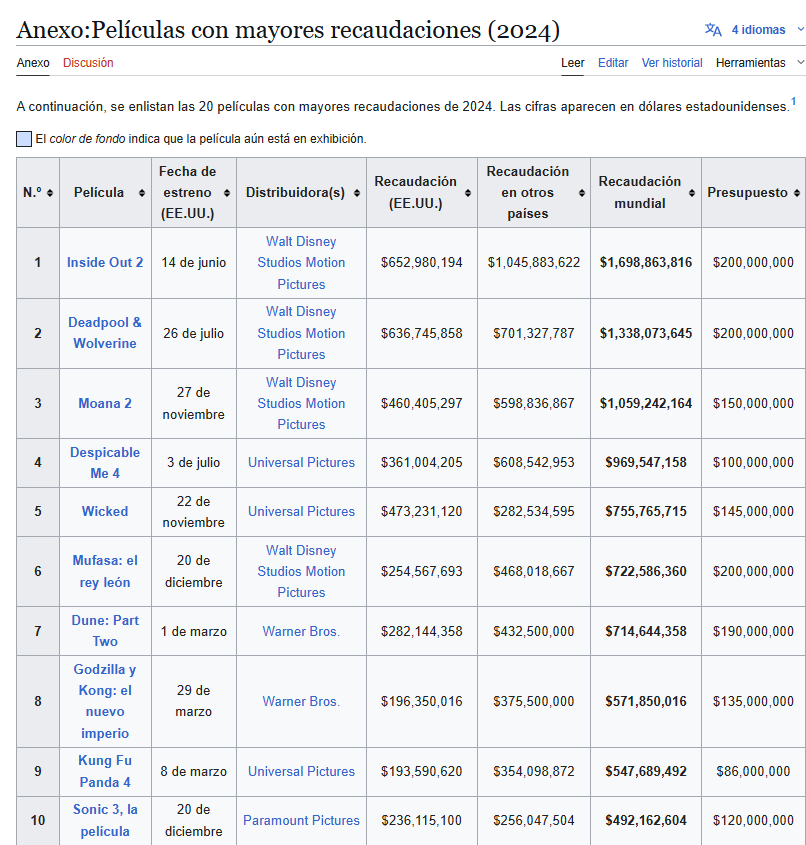806x845 pixels.
Task: Open Warner Bros. link in Godzilla row
Action: 301,701
